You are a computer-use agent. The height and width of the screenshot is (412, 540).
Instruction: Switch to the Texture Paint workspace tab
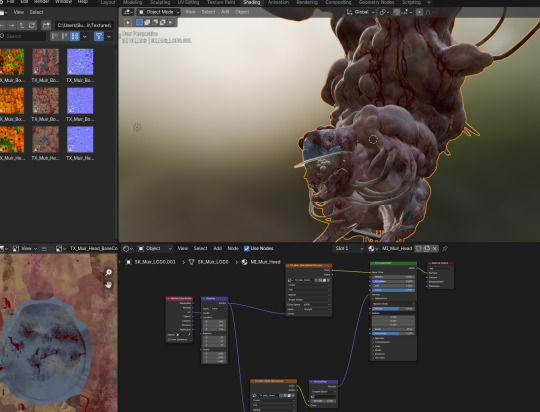coord(221,2)
